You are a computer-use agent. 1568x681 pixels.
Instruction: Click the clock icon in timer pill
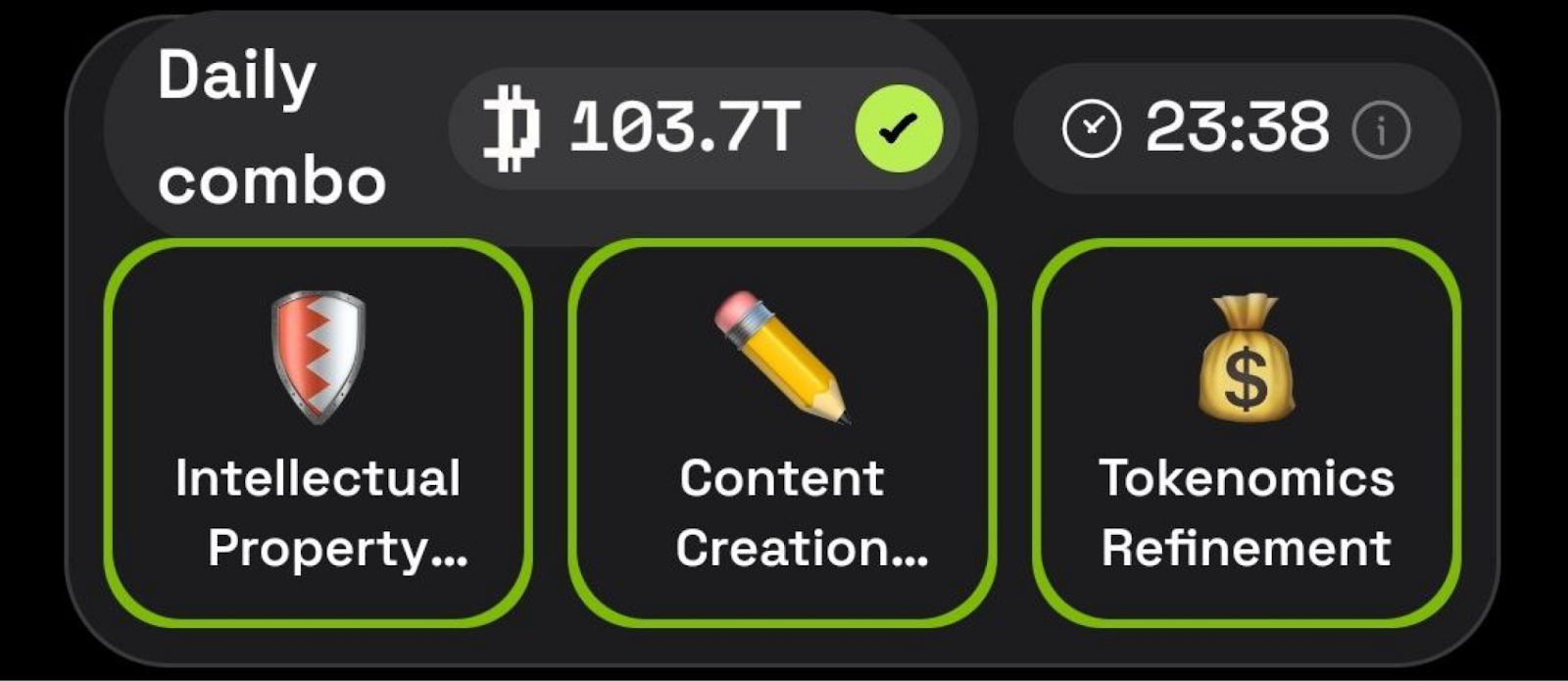[x=1091, y=129]
